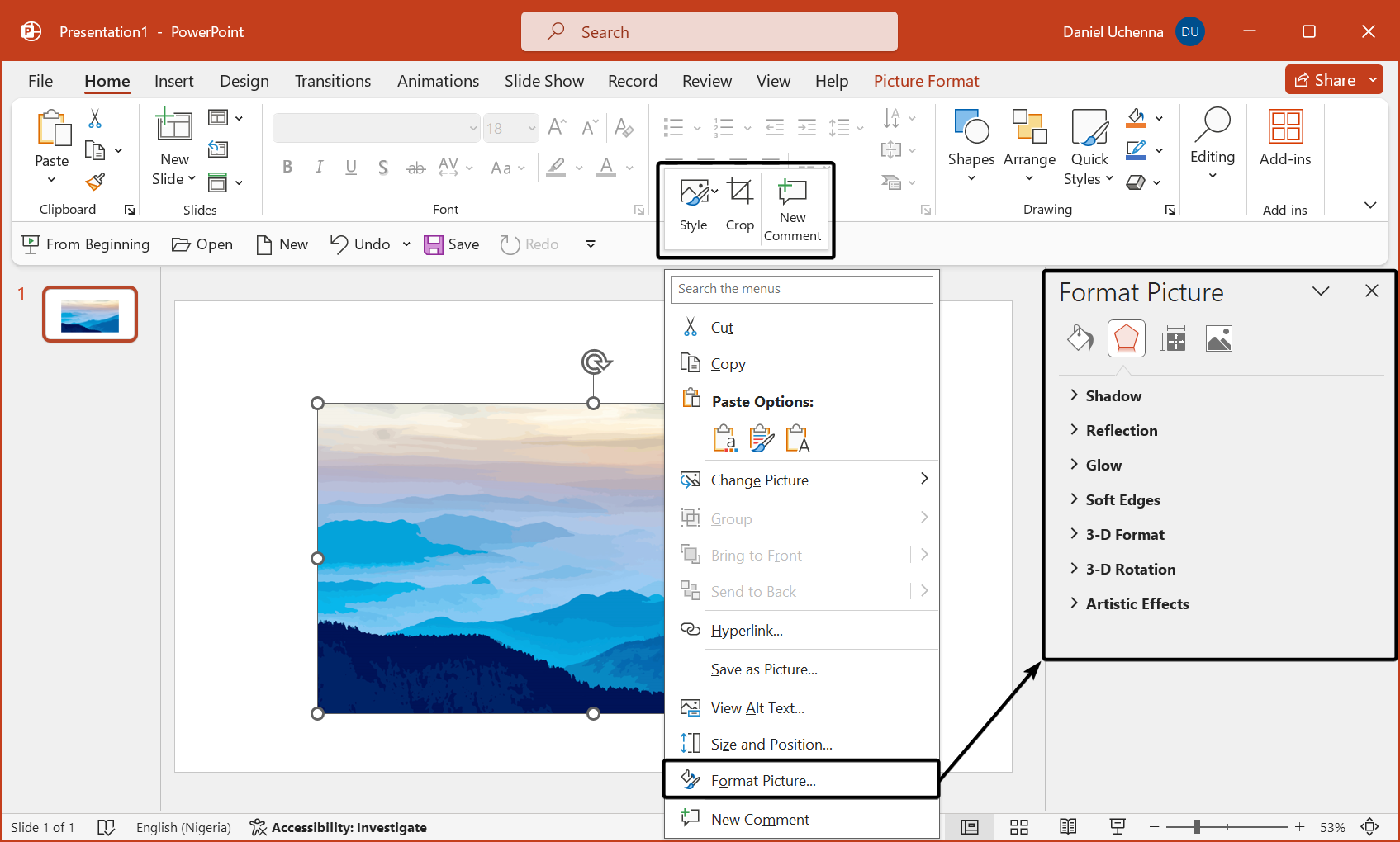Choose Format Picture... from the context menu

point(762,781)
